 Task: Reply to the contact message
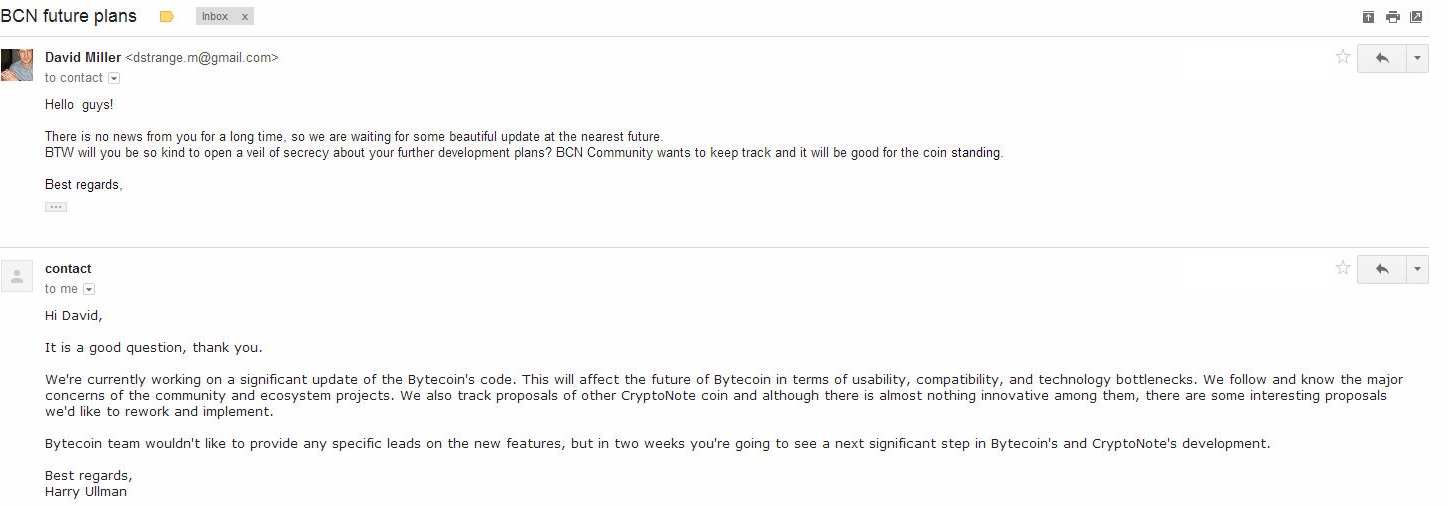click(x=1382, y=269)
